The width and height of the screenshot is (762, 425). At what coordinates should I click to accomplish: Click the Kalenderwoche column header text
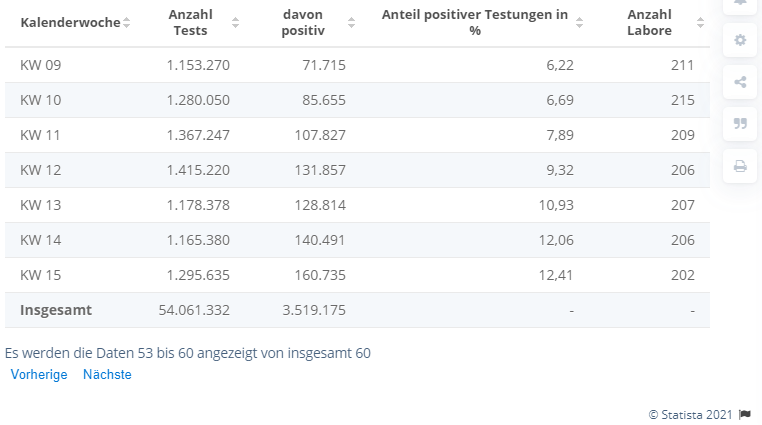(70, 22)
